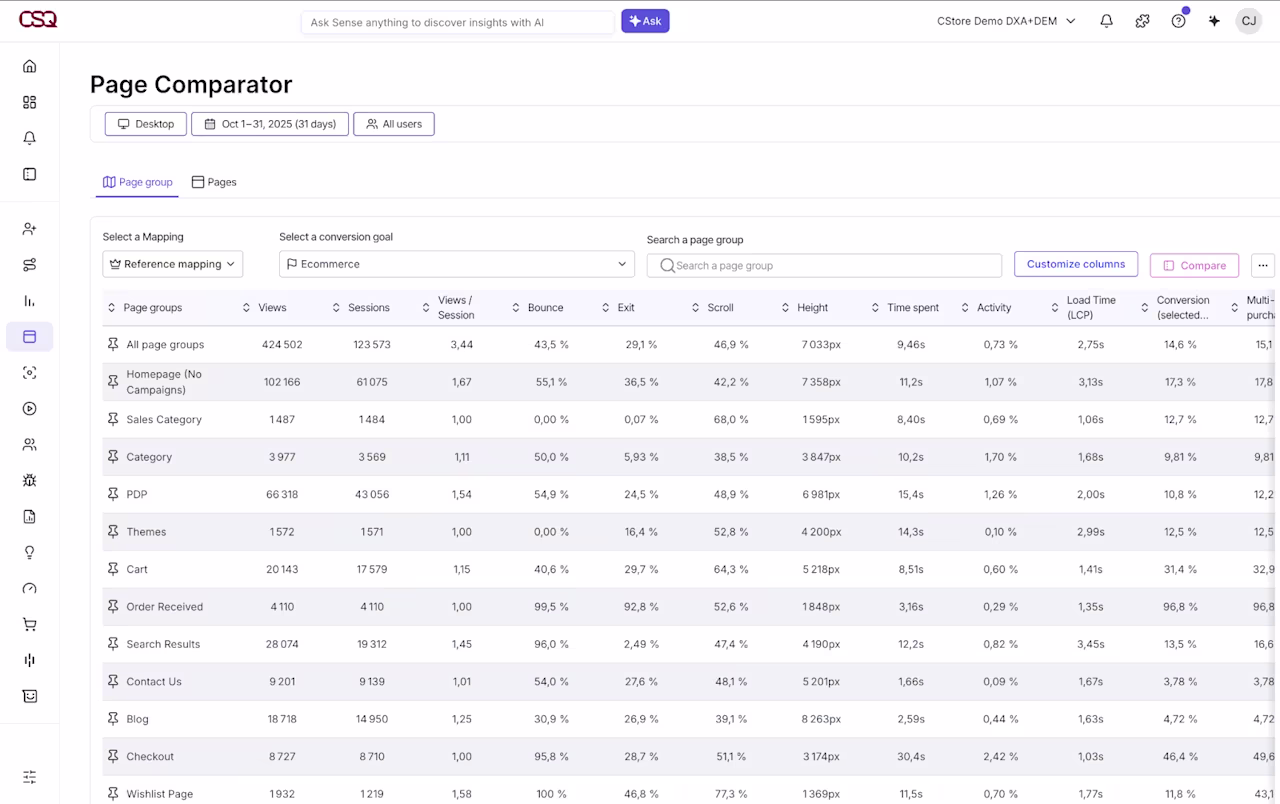
Task: Pin the Checkout page group row
Action: click(x=113, y=756)
